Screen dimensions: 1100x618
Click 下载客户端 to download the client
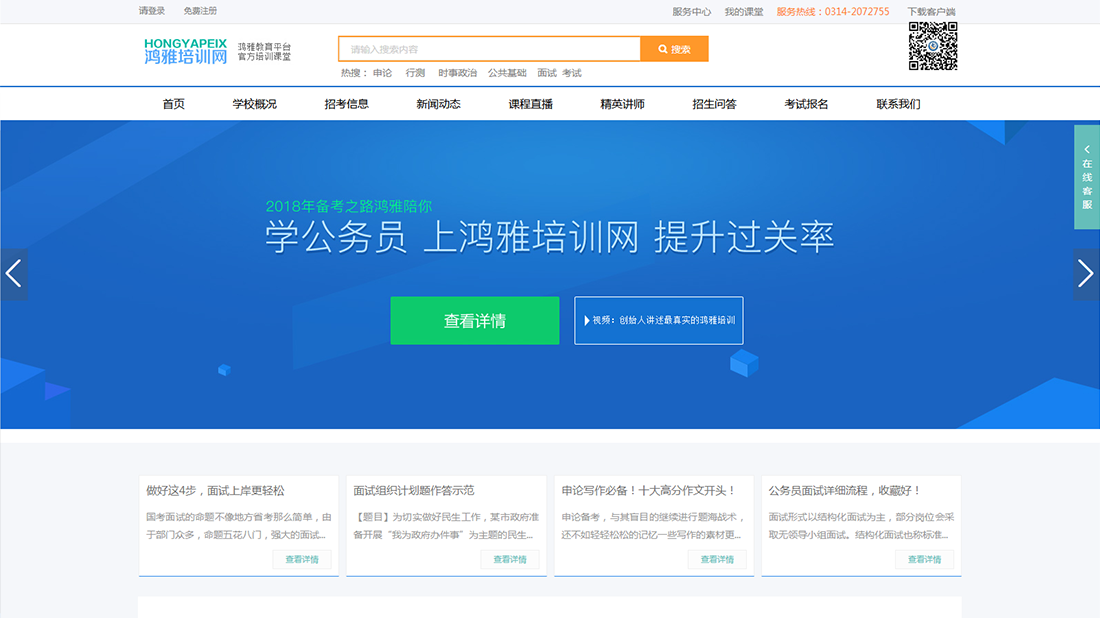[x=932, y=10]
